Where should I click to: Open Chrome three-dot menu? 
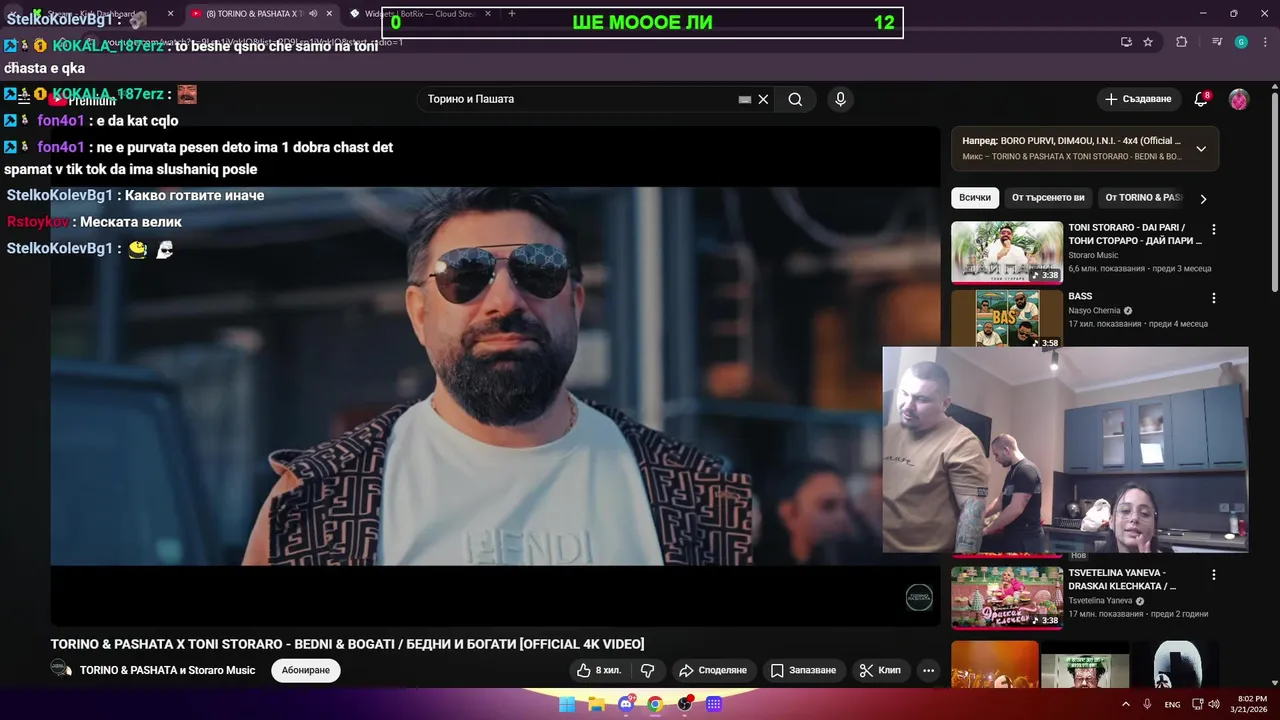tap(1264, 42)
